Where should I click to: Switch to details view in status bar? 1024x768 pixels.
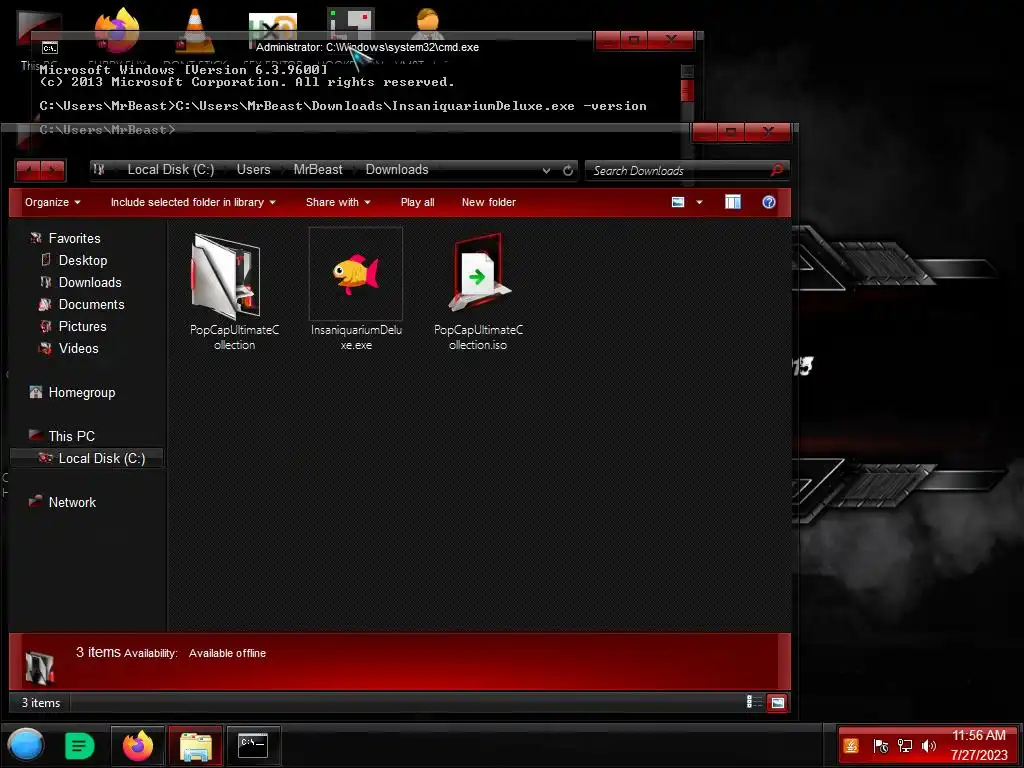tap(754, 702)
